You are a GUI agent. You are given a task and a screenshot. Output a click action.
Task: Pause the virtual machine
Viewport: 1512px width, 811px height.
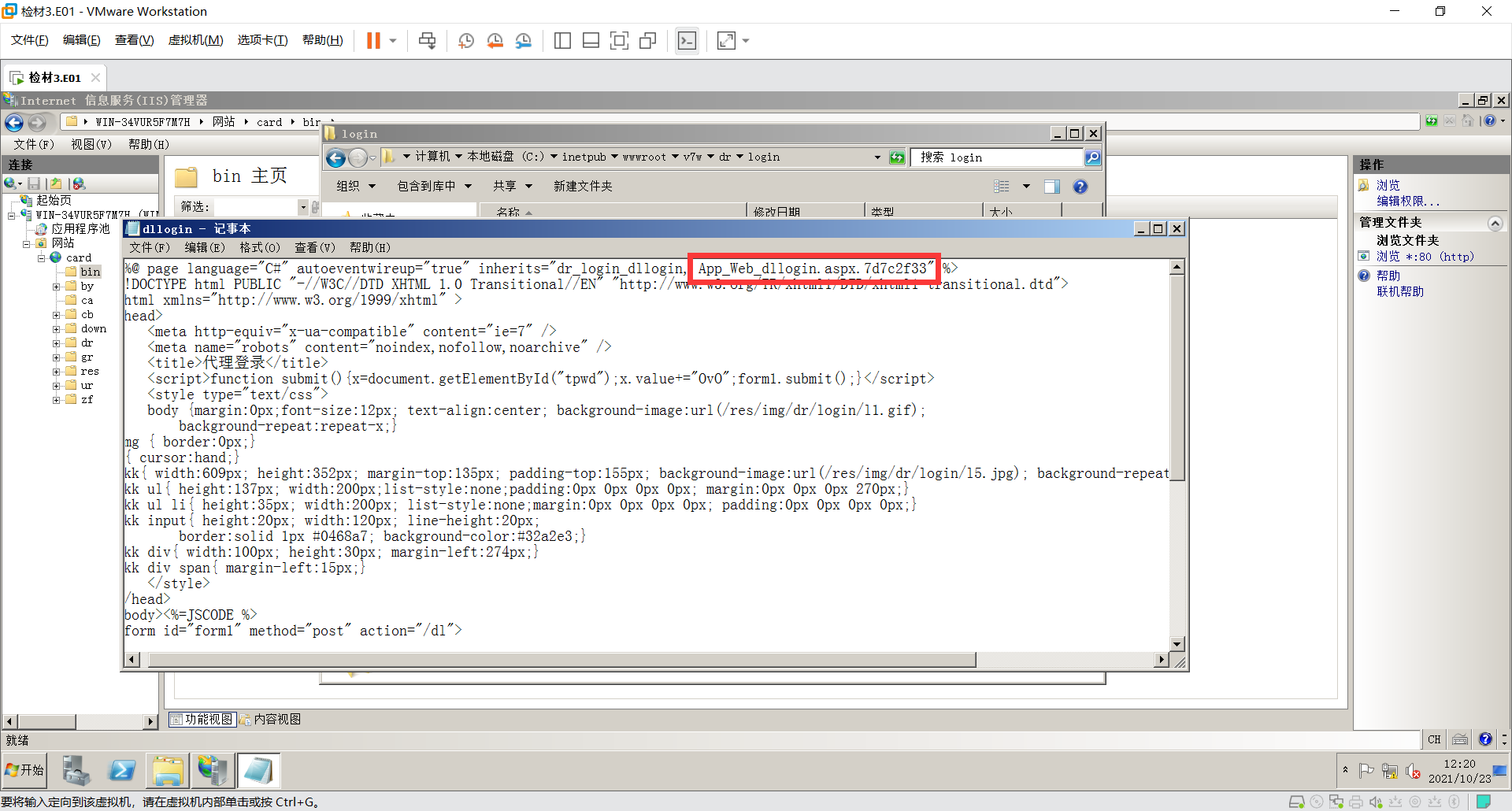coord(373,40)
